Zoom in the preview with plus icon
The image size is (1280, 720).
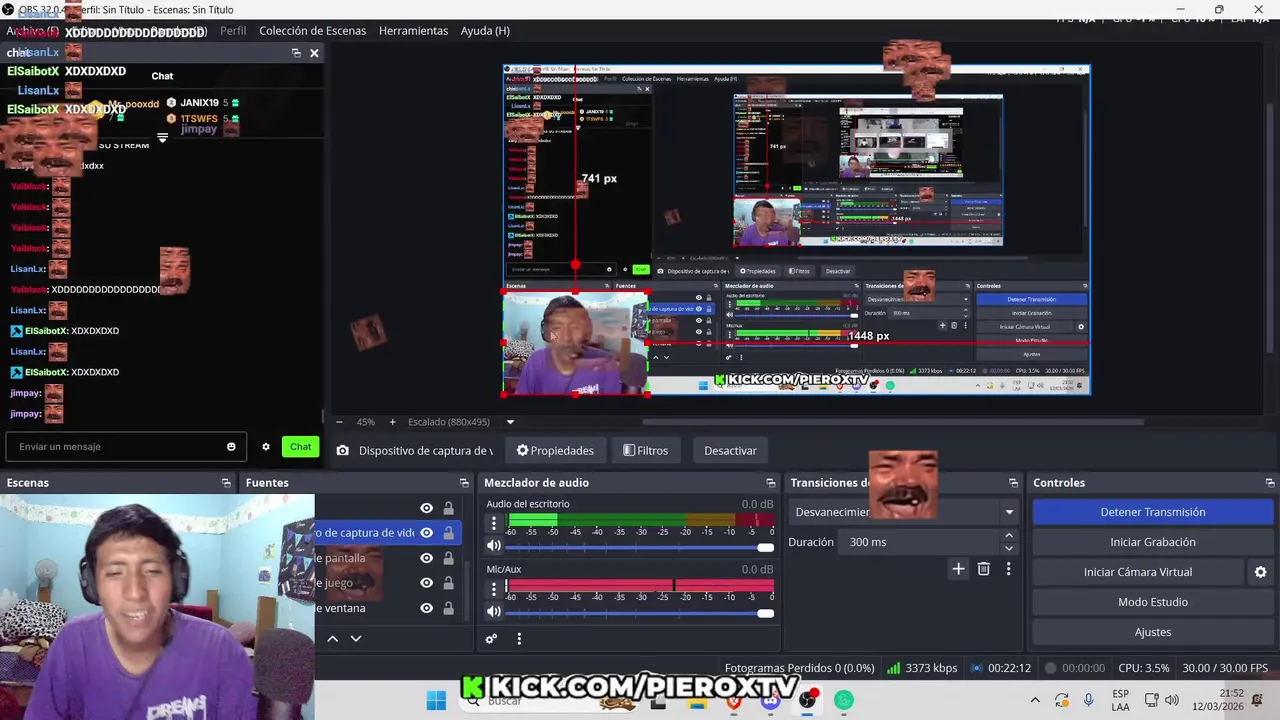[x=392, y=422]
